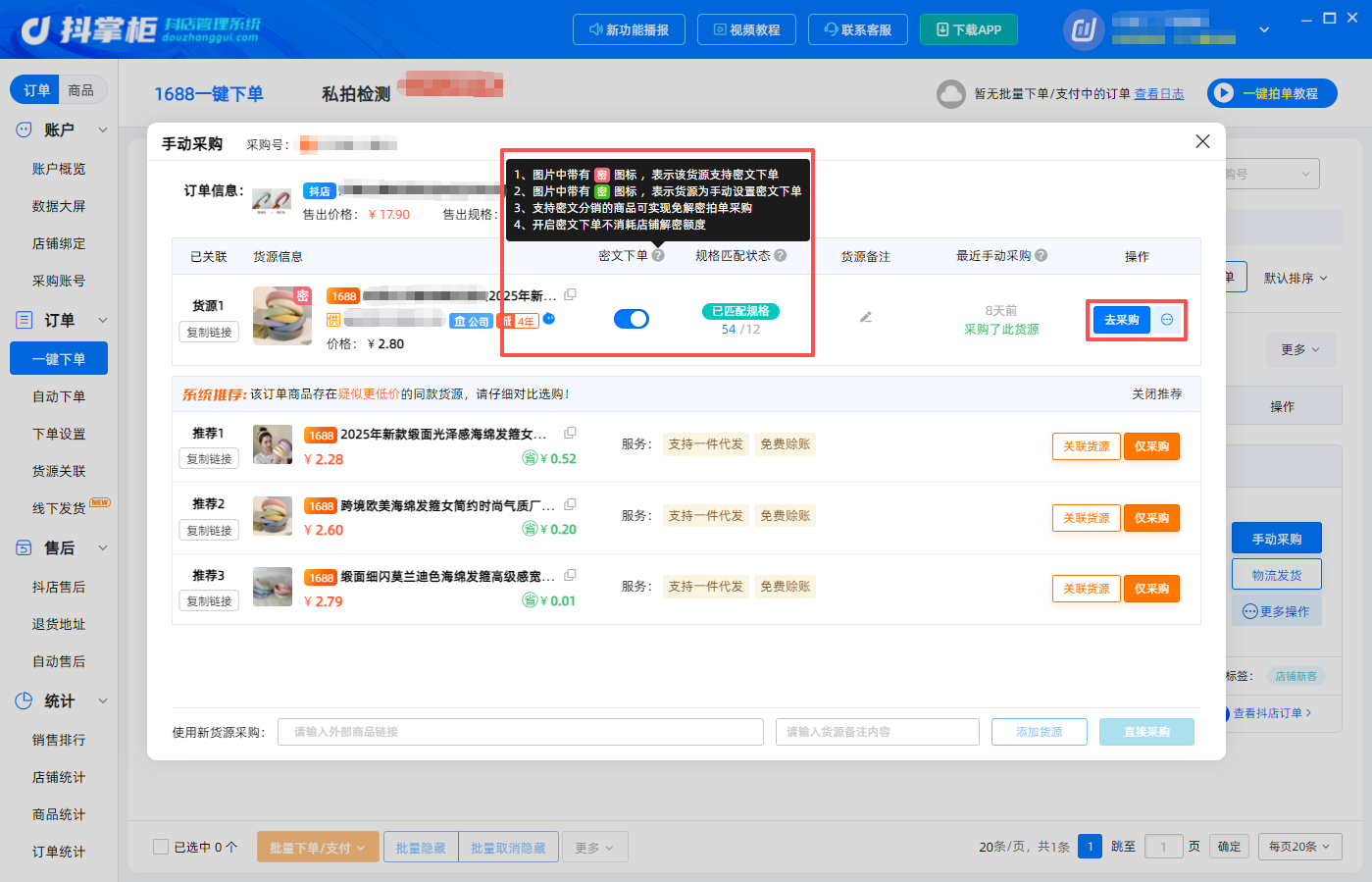Open the 每页20条 page size dropdown
Screen dimensions: 1372x882
click(x=1300, y=847)
